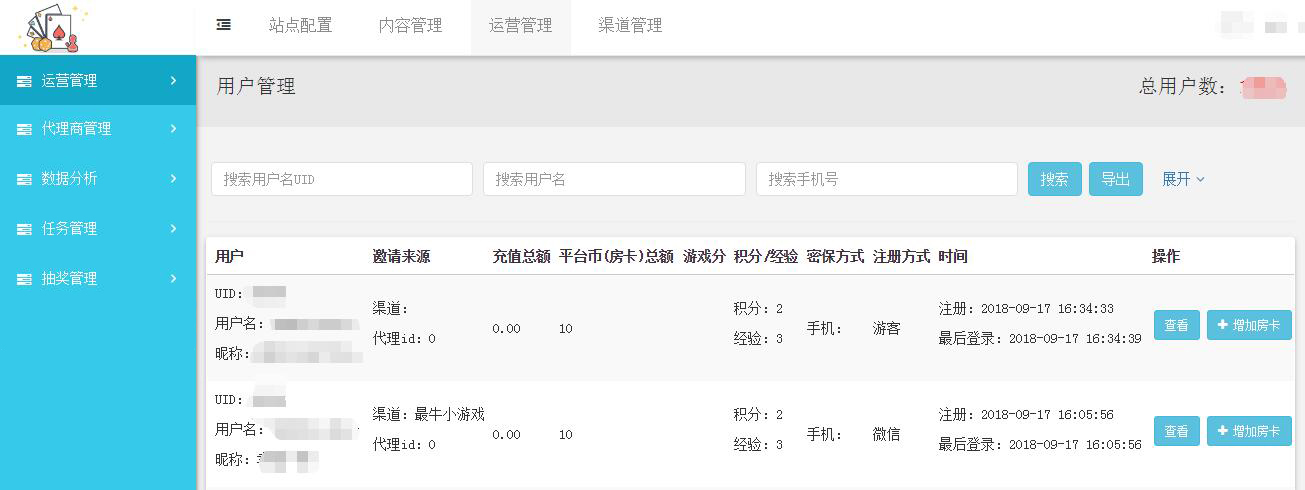Toggle the sidebar collapse hamburger icon

(224, 25)
